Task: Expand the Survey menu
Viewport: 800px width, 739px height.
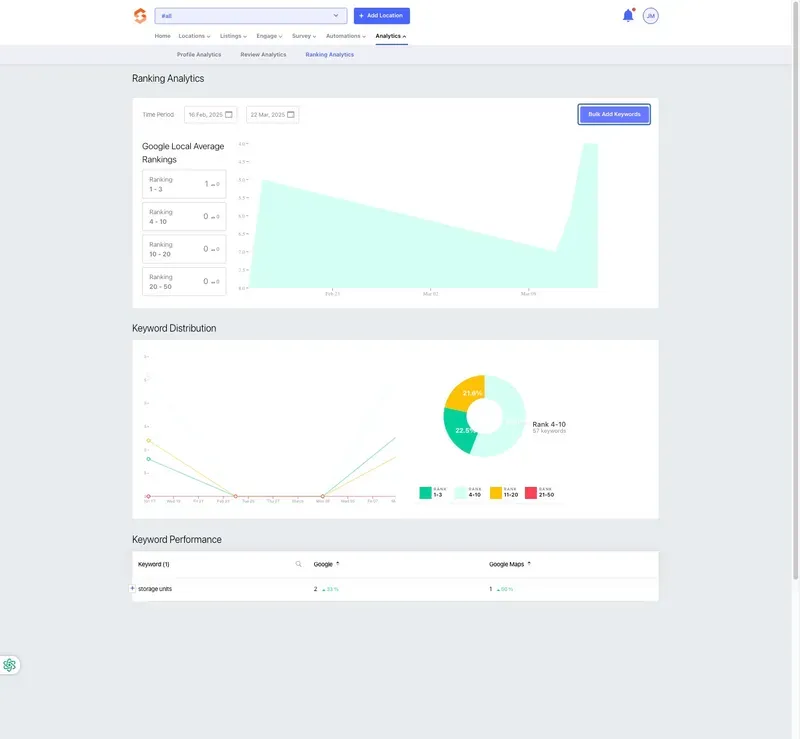Action: pos(304,36)
